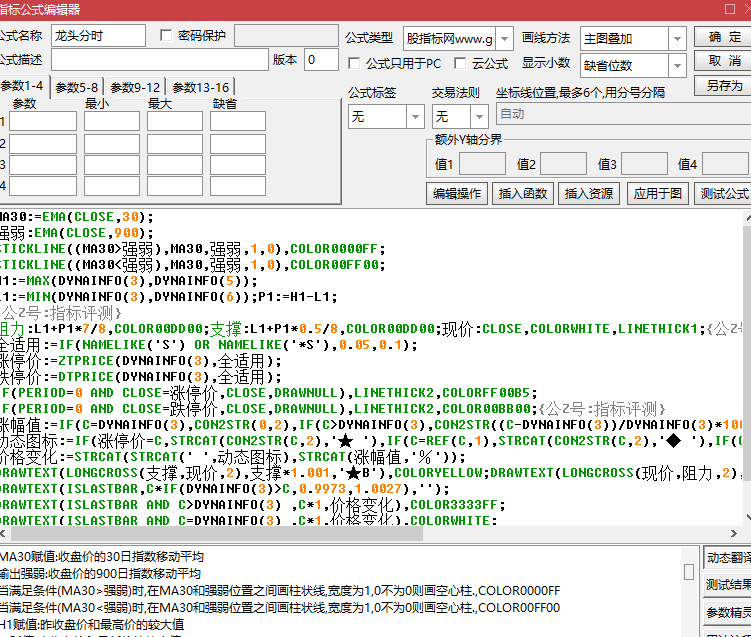Screen dimensions: 751x637
Task: Tick the 云公式 checkbox
Action: point(460,63)
